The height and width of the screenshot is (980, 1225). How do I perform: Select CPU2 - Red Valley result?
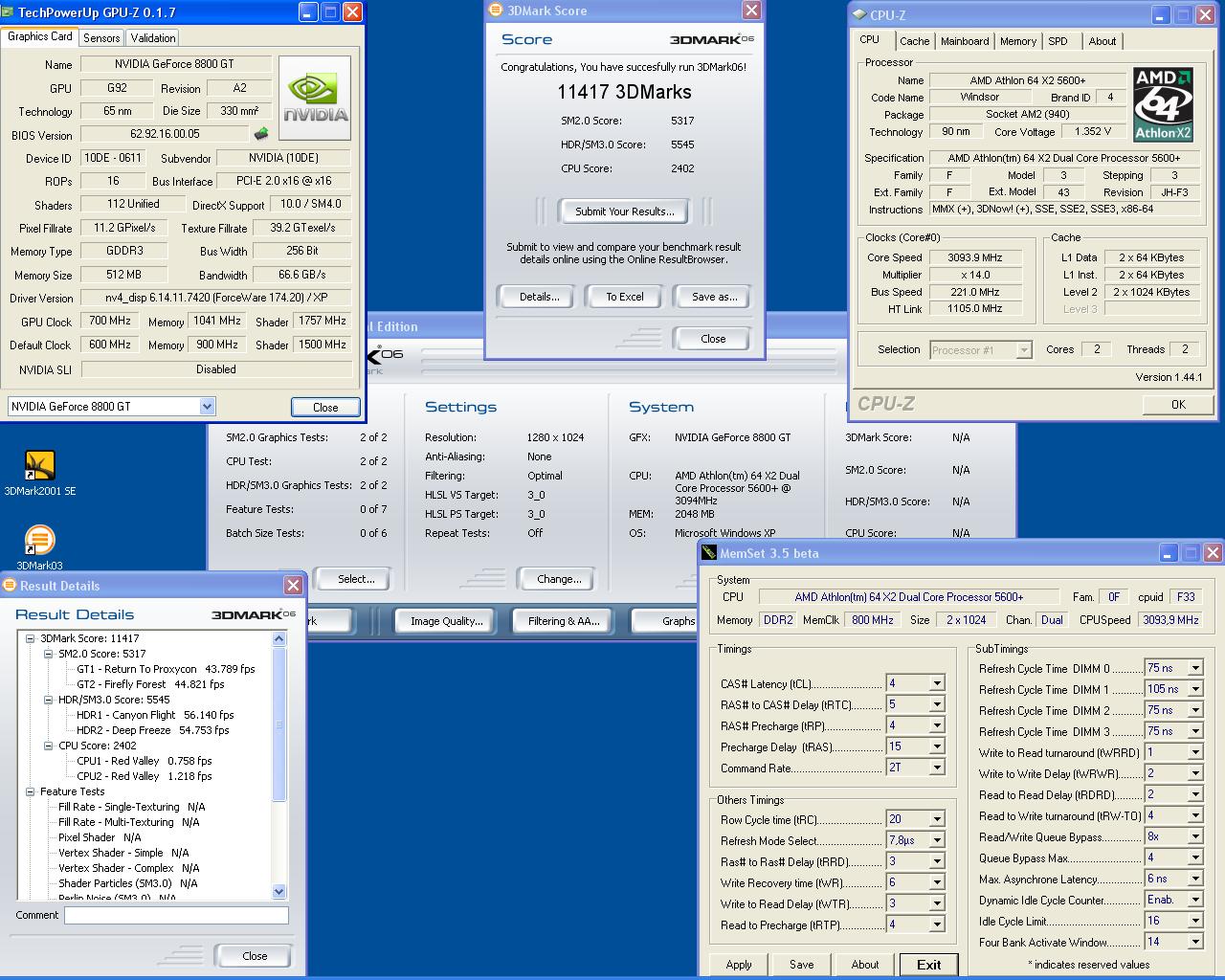pos(144,776)
